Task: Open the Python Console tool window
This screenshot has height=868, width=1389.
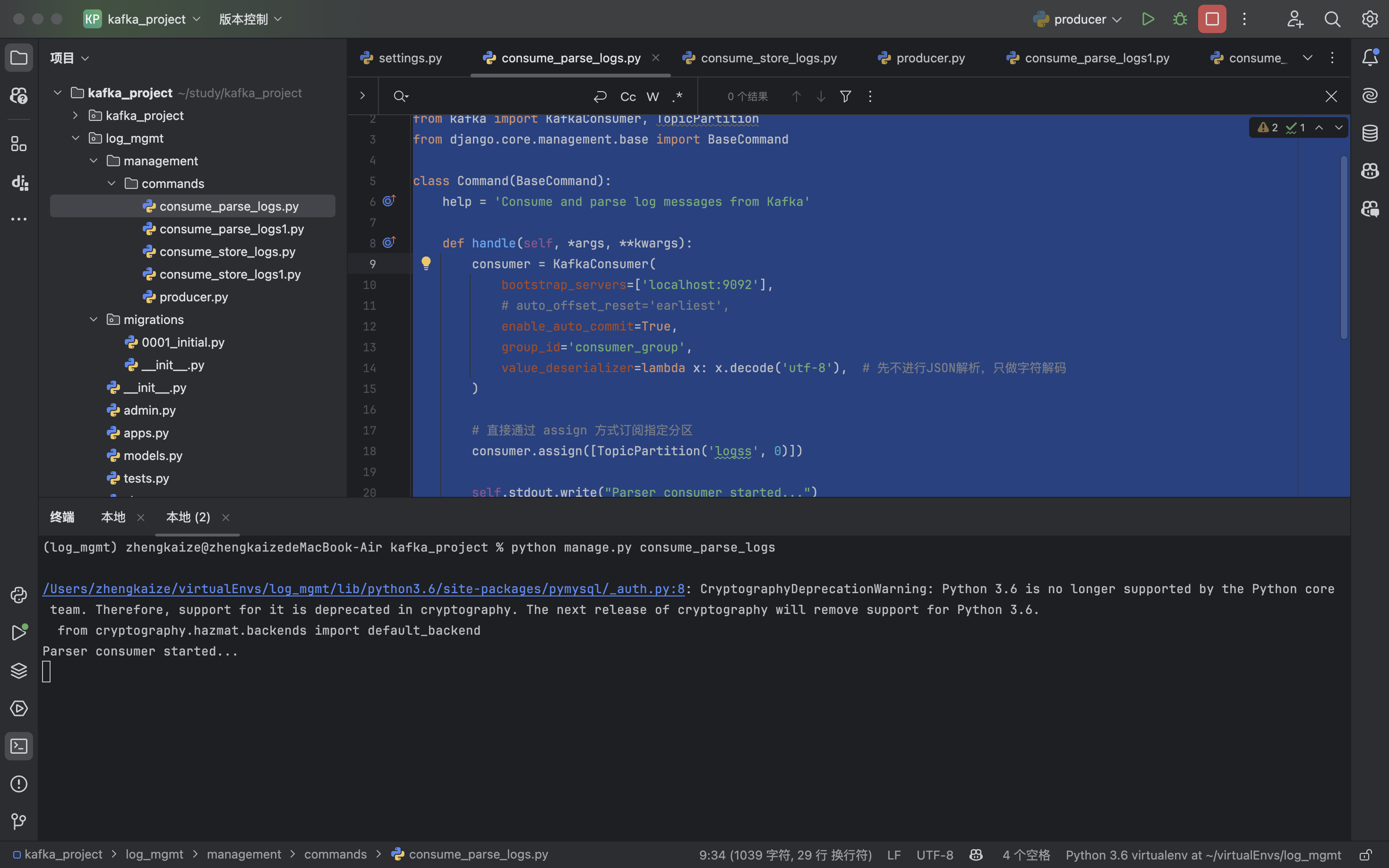Action: click(18, 595)
